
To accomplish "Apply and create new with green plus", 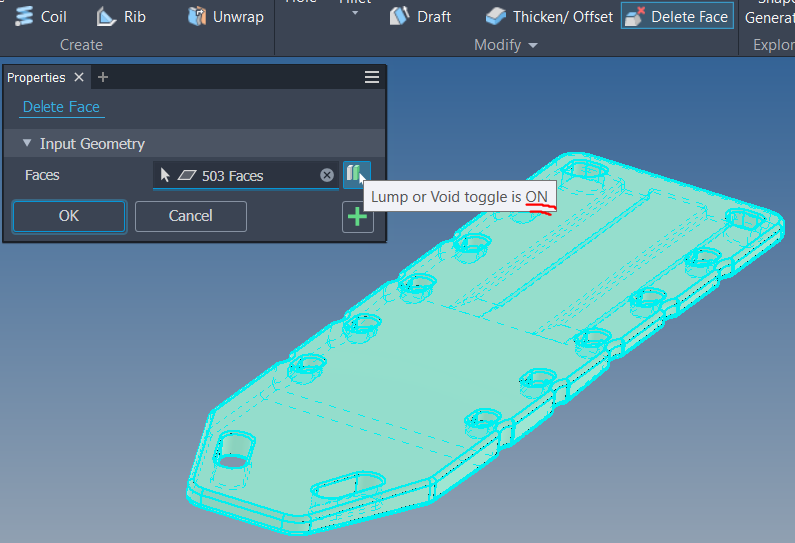I will (x=357, y=216).
